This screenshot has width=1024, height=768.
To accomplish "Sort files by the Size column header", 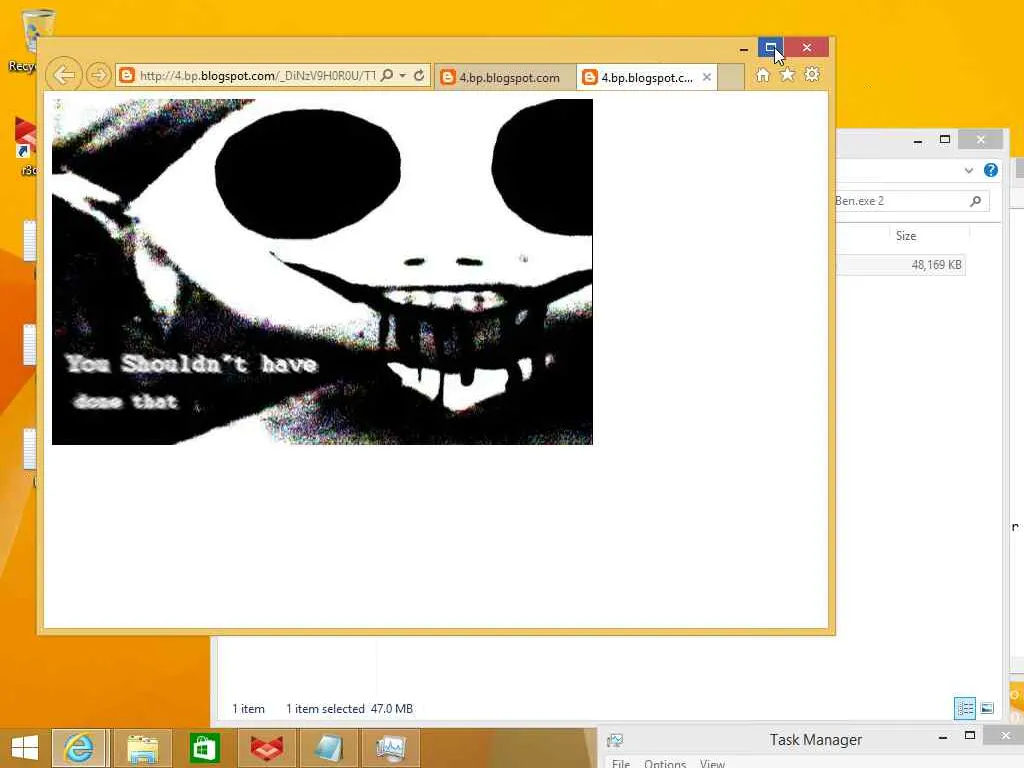I will pyautogui.click(x=905, y=236).
